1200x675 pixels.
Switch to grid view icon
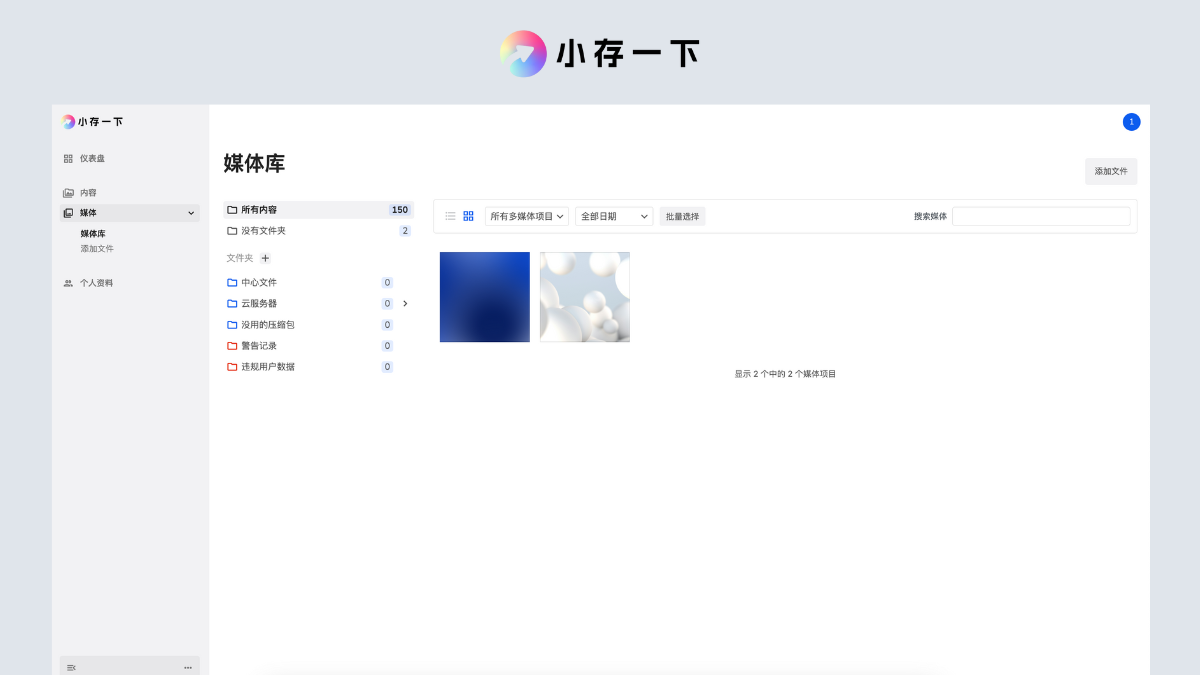coord(468,216)
